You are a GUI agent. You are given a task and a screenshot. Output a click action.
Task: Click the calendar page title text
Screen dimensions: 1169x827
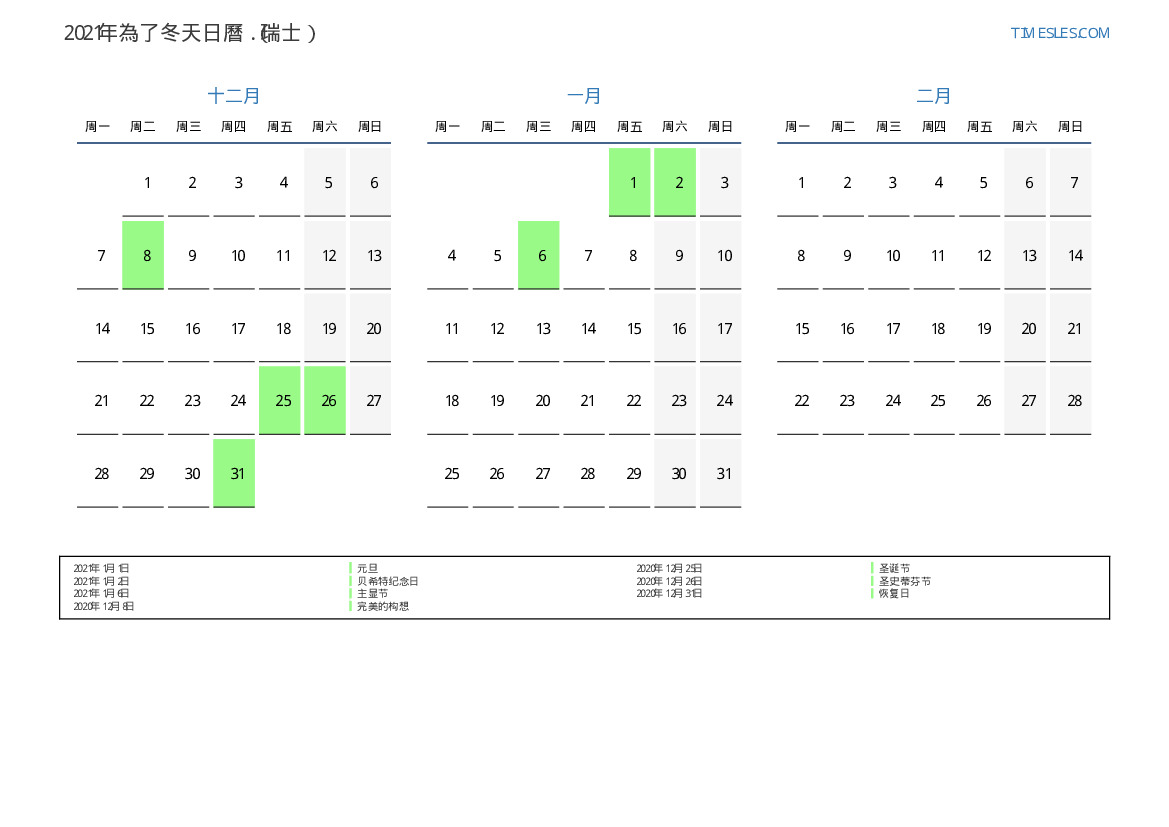pyautogui.click(x=190, y=33)
